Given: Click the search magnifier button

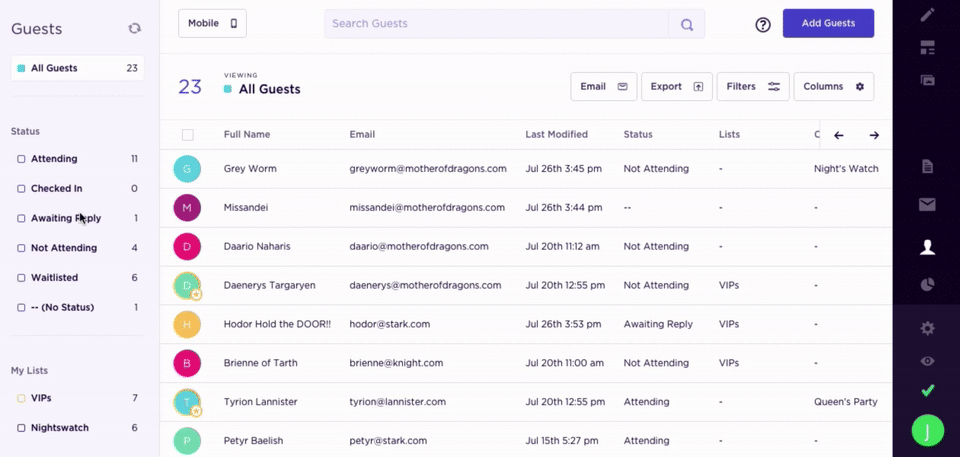Looking at the screenshot, I should 687,24.
